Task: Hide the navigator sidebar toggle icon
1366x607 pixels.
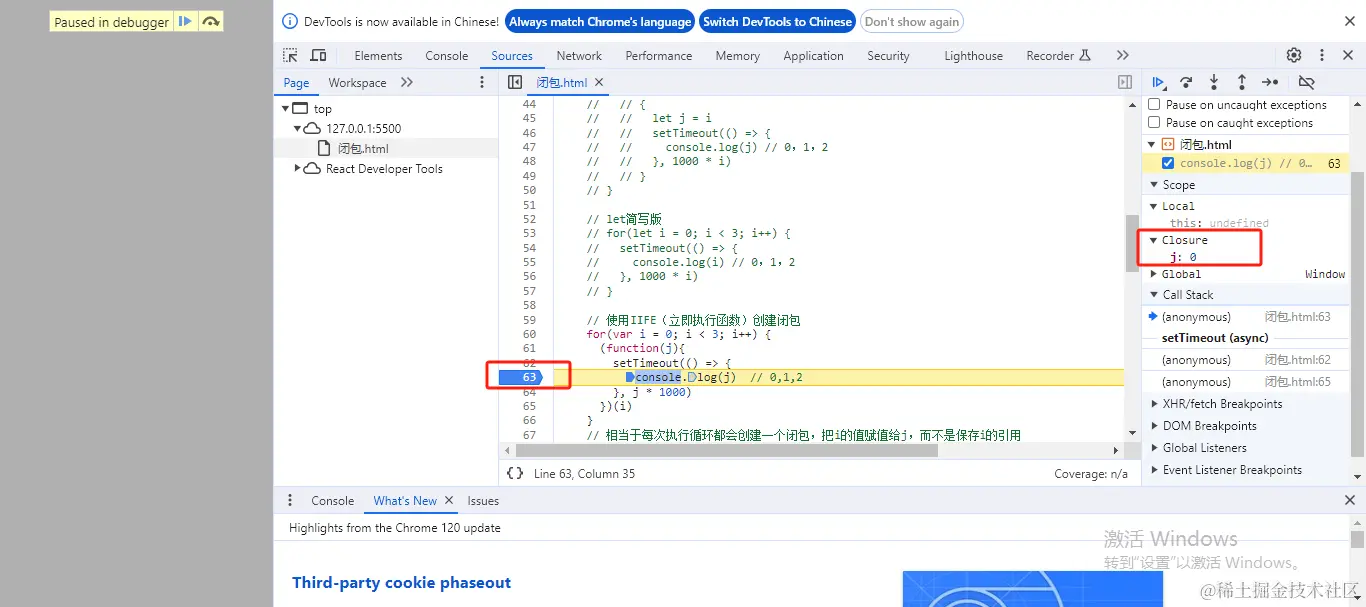Action: (515, 83)
